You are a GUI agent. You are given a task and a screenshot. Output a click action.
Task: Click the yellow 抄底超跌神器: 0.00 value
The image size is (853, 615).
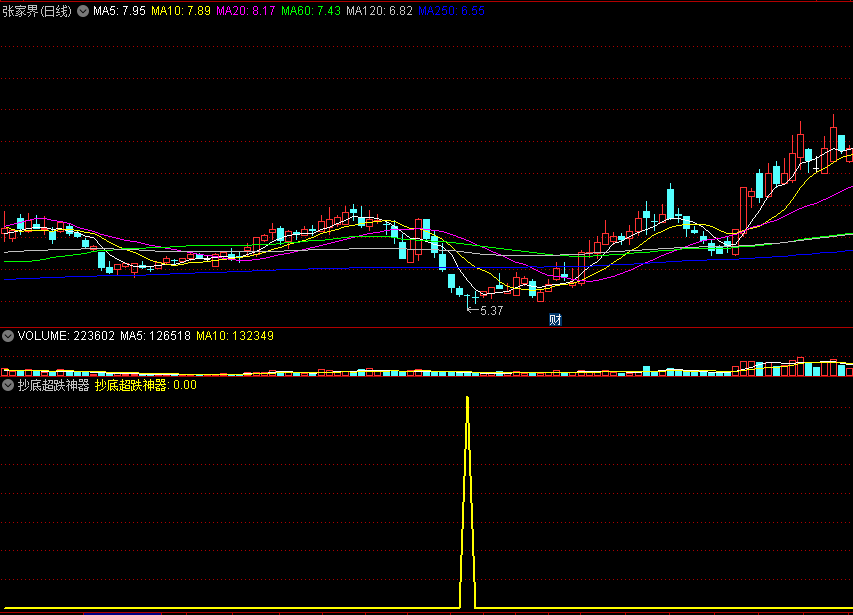[146, 386]
